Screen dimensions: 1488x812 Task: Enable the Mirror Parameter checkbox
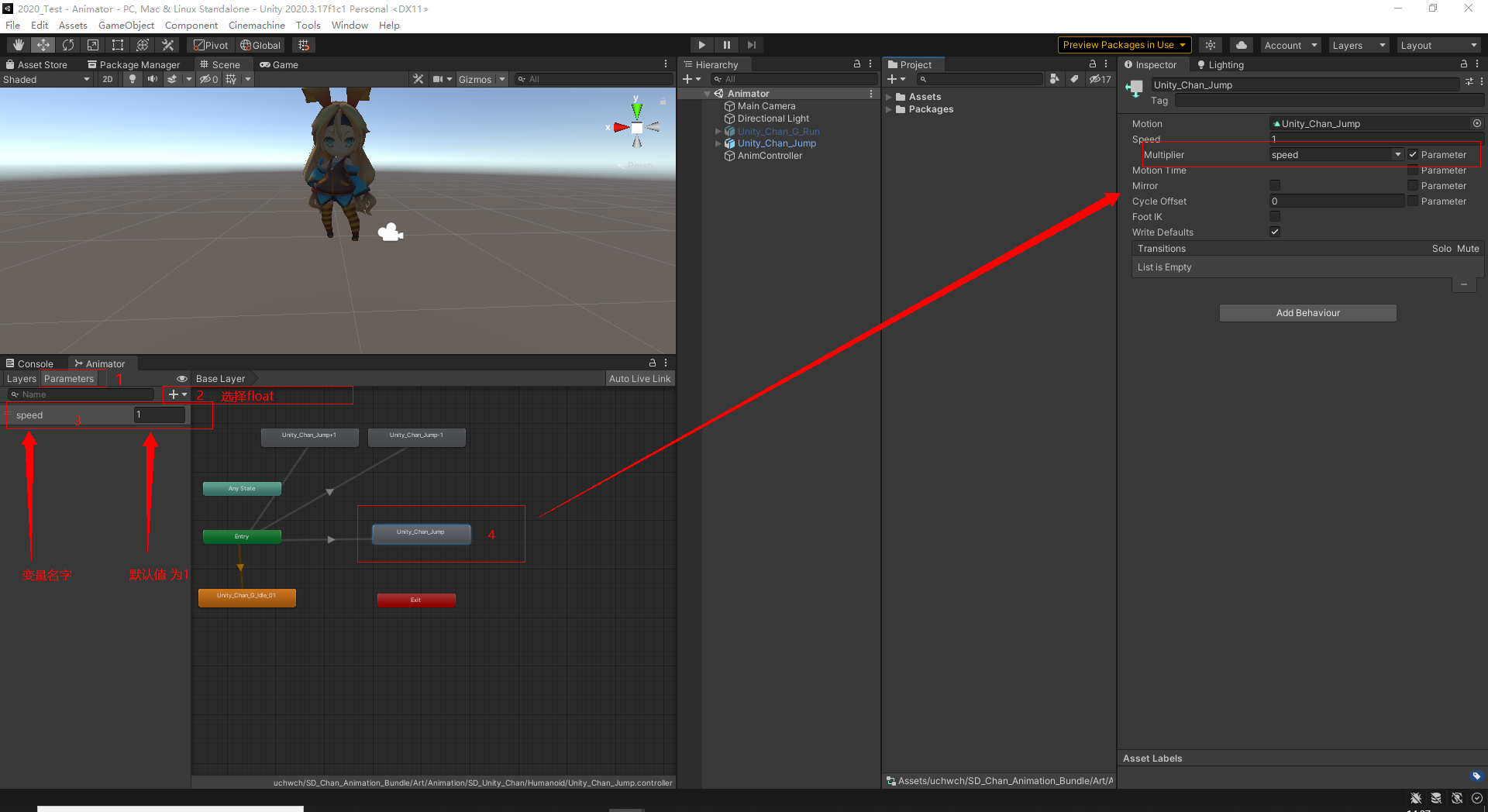[1413, 185]
